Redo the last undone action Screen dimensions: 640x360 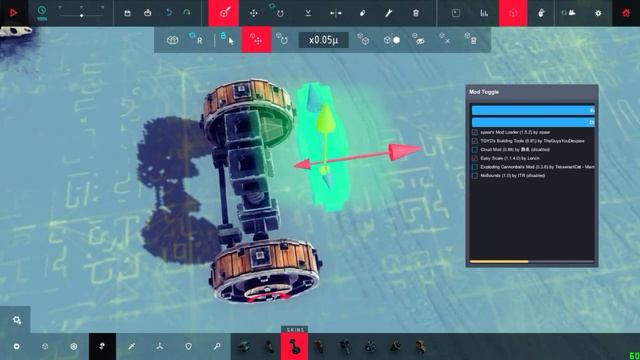click(187, 13)
